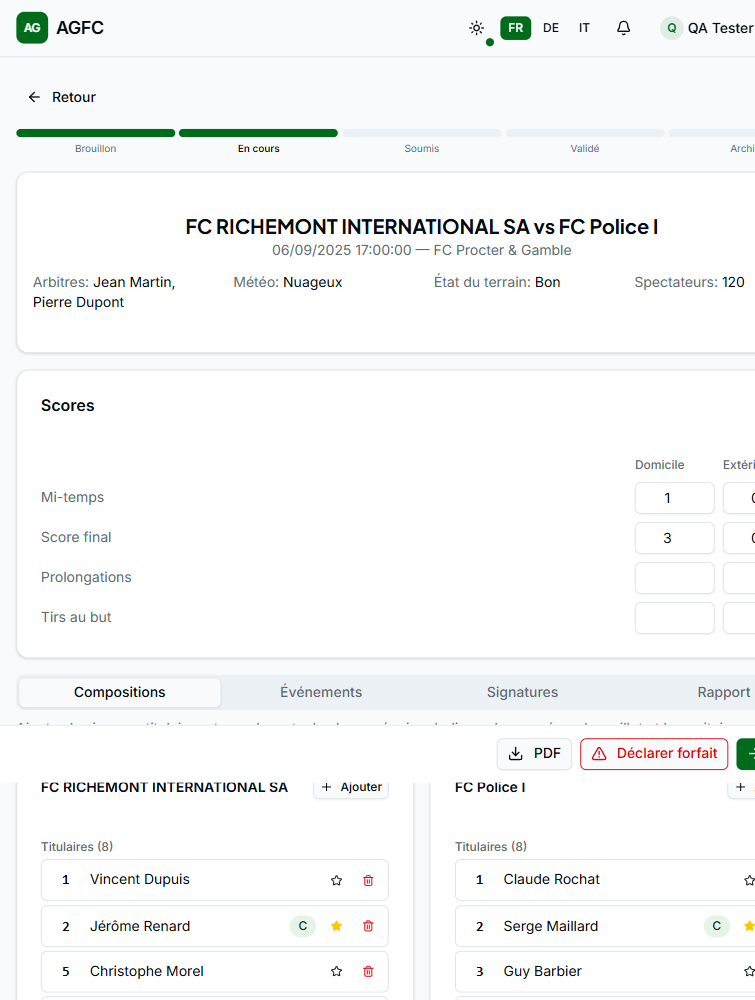Delete Vincent Dupuis from lineup

click(368, 880)
